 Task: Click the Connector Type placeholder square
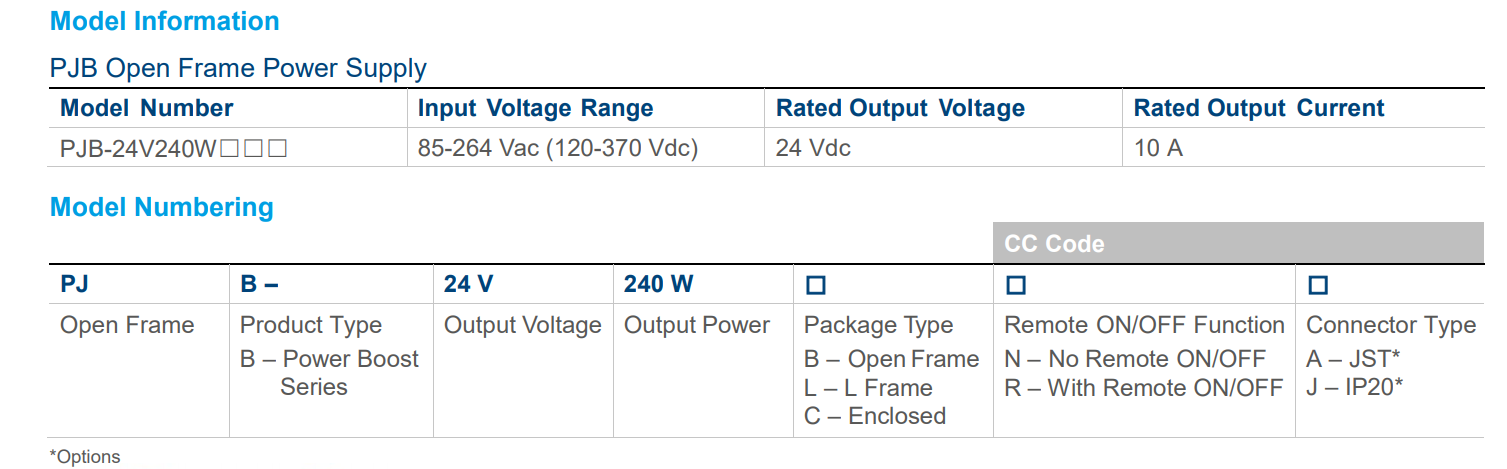click(1318, 286)
